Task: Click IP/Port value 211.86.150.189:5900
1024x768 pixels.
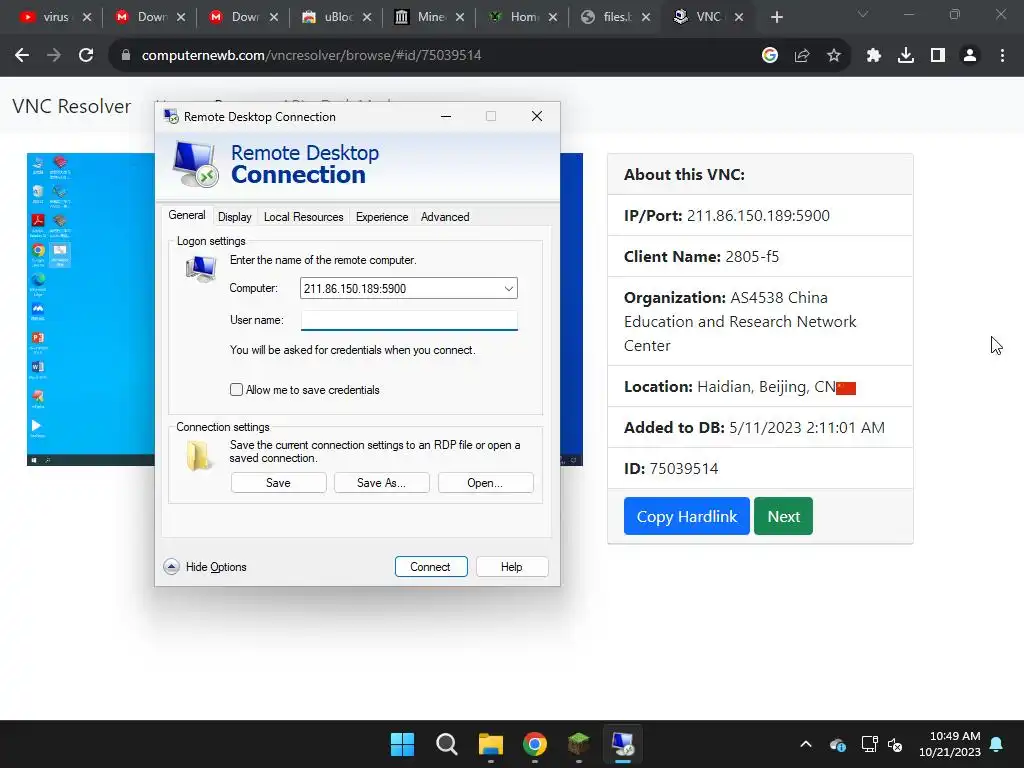Action: 758,216
